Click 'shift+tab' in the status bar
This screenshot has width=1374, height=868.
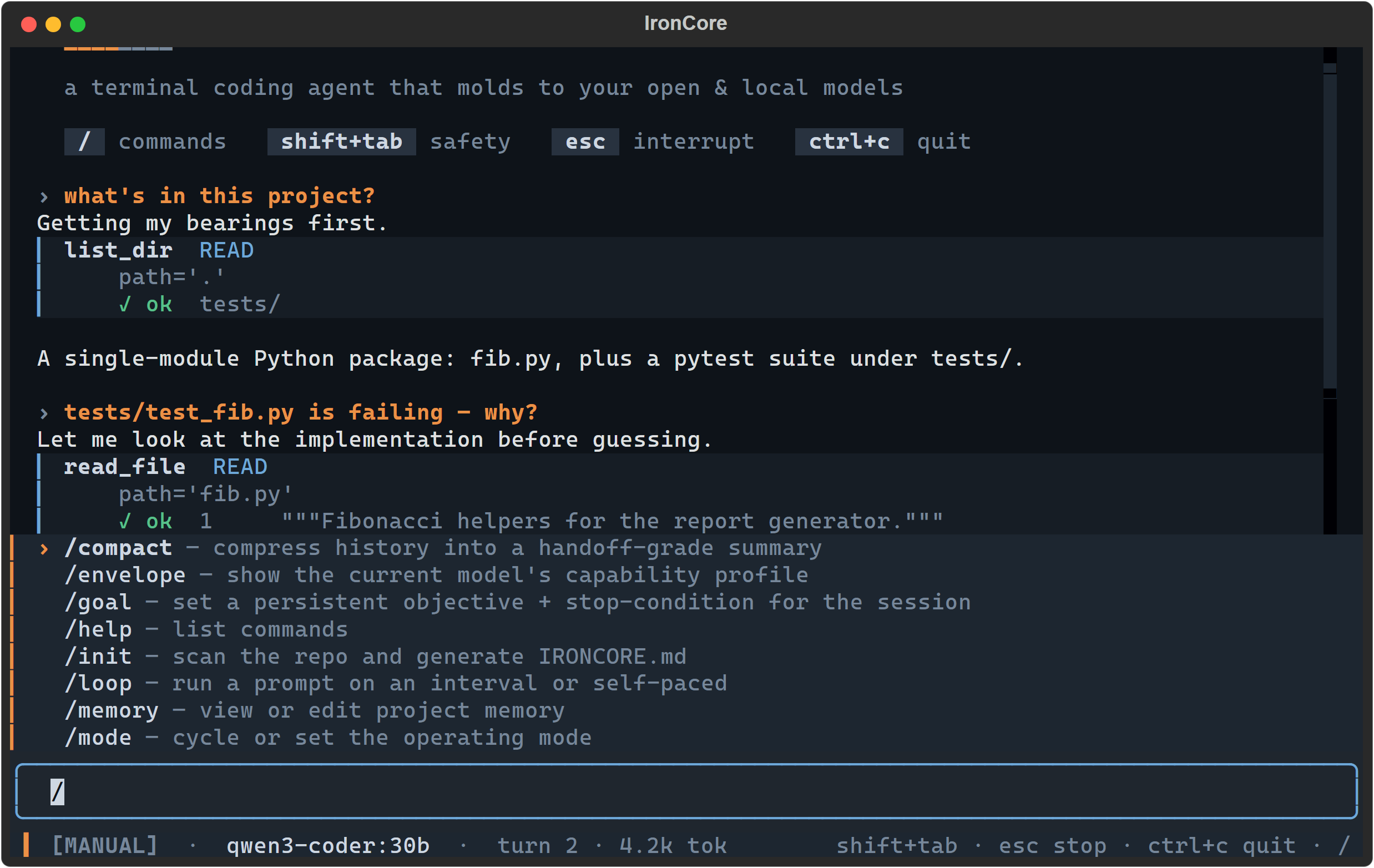point(897,846)
